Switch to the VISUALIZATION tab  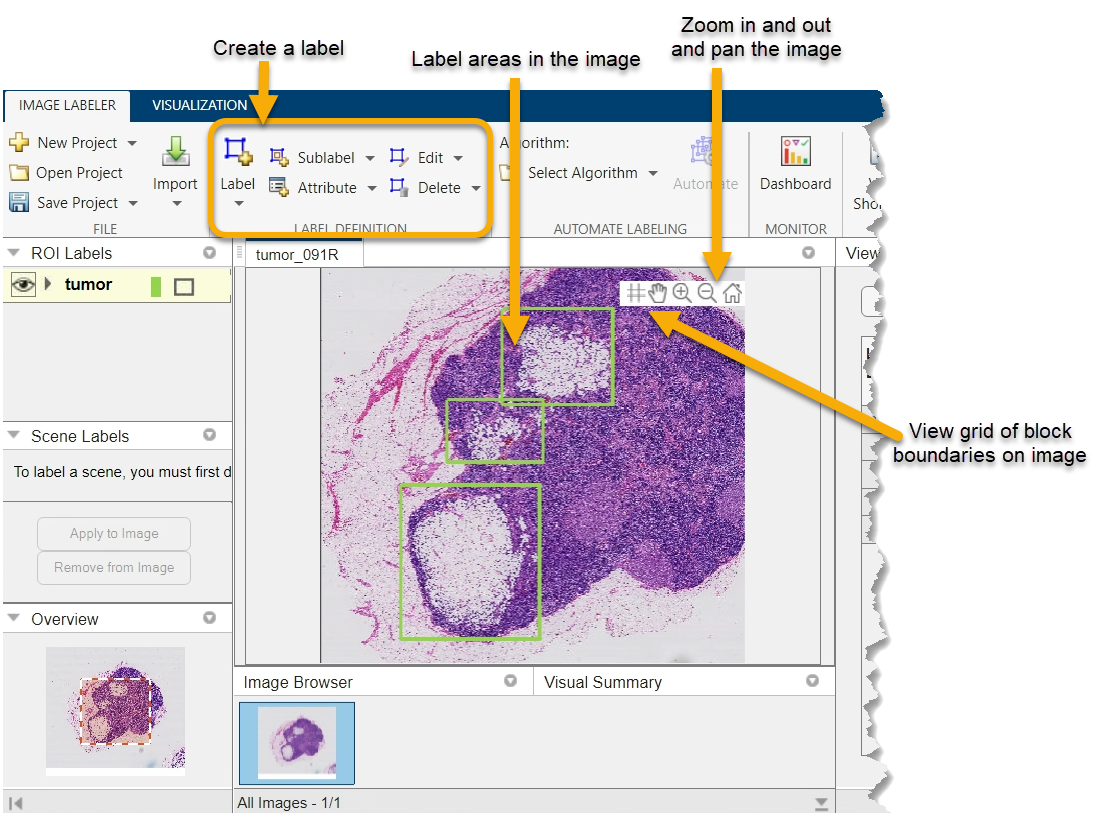click(x=199, y=105)
